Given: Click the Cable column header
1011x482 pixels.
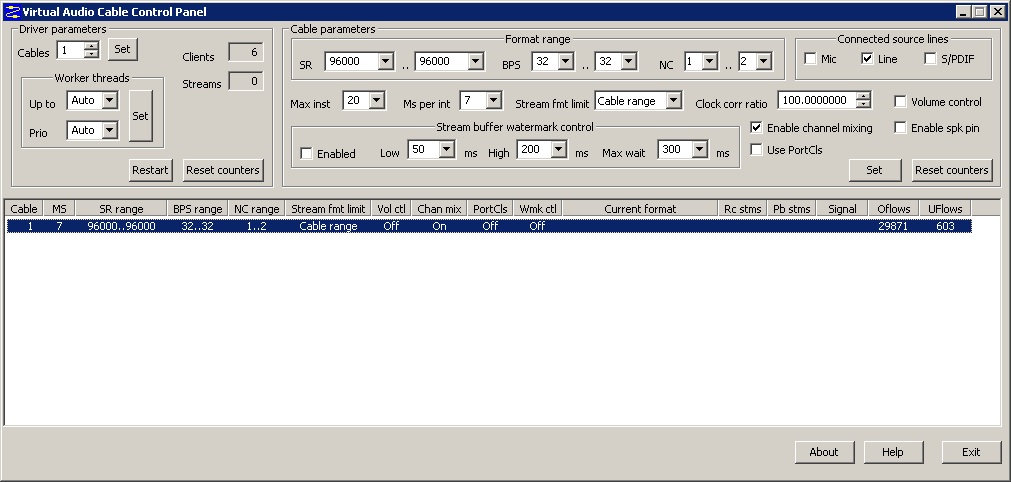Looking at the screenshot, I should point(24,209).
